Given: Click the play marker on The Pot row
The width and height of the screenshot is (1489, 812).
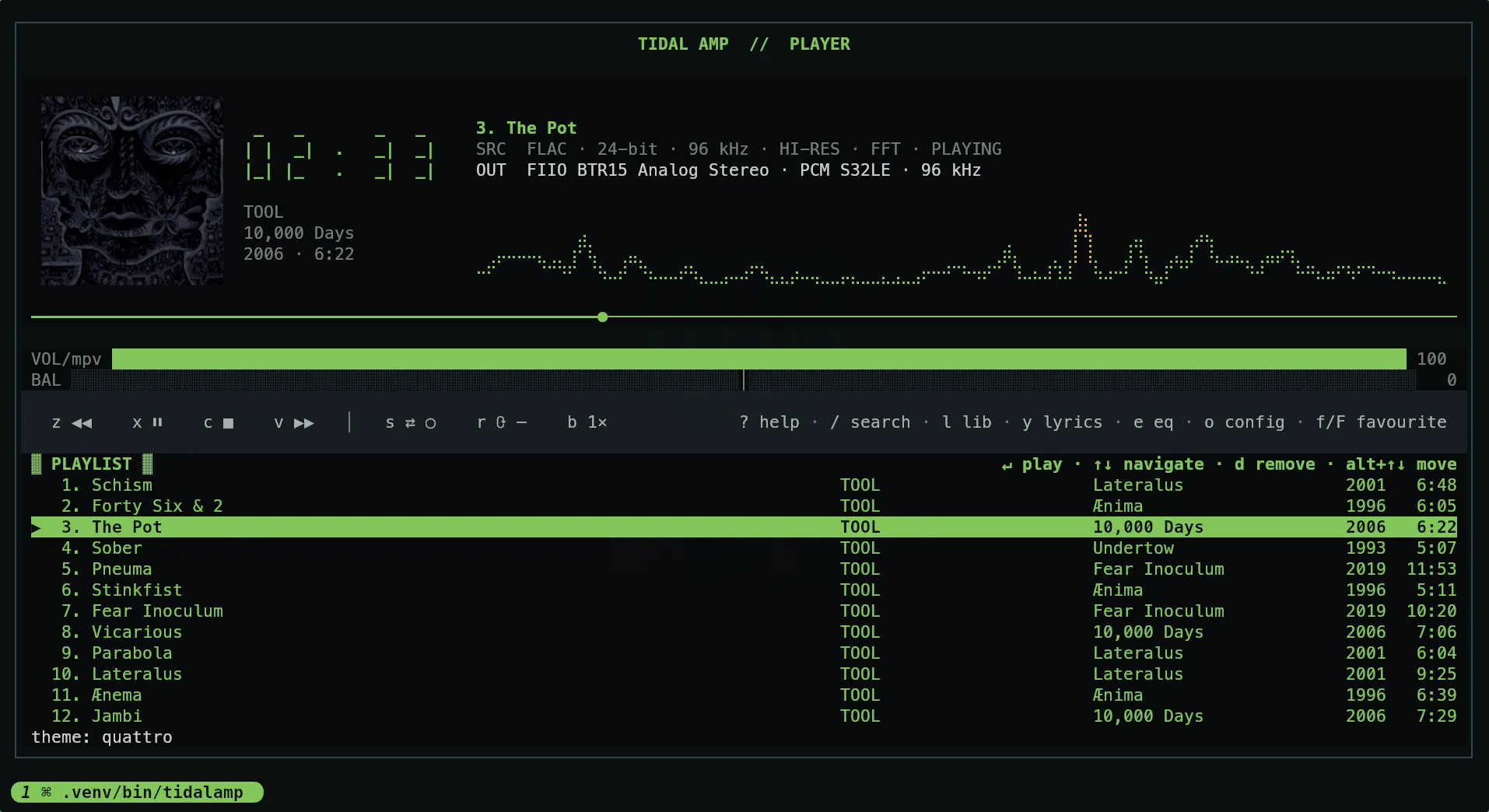Looking at the screenshot, I should pos(37,527).
